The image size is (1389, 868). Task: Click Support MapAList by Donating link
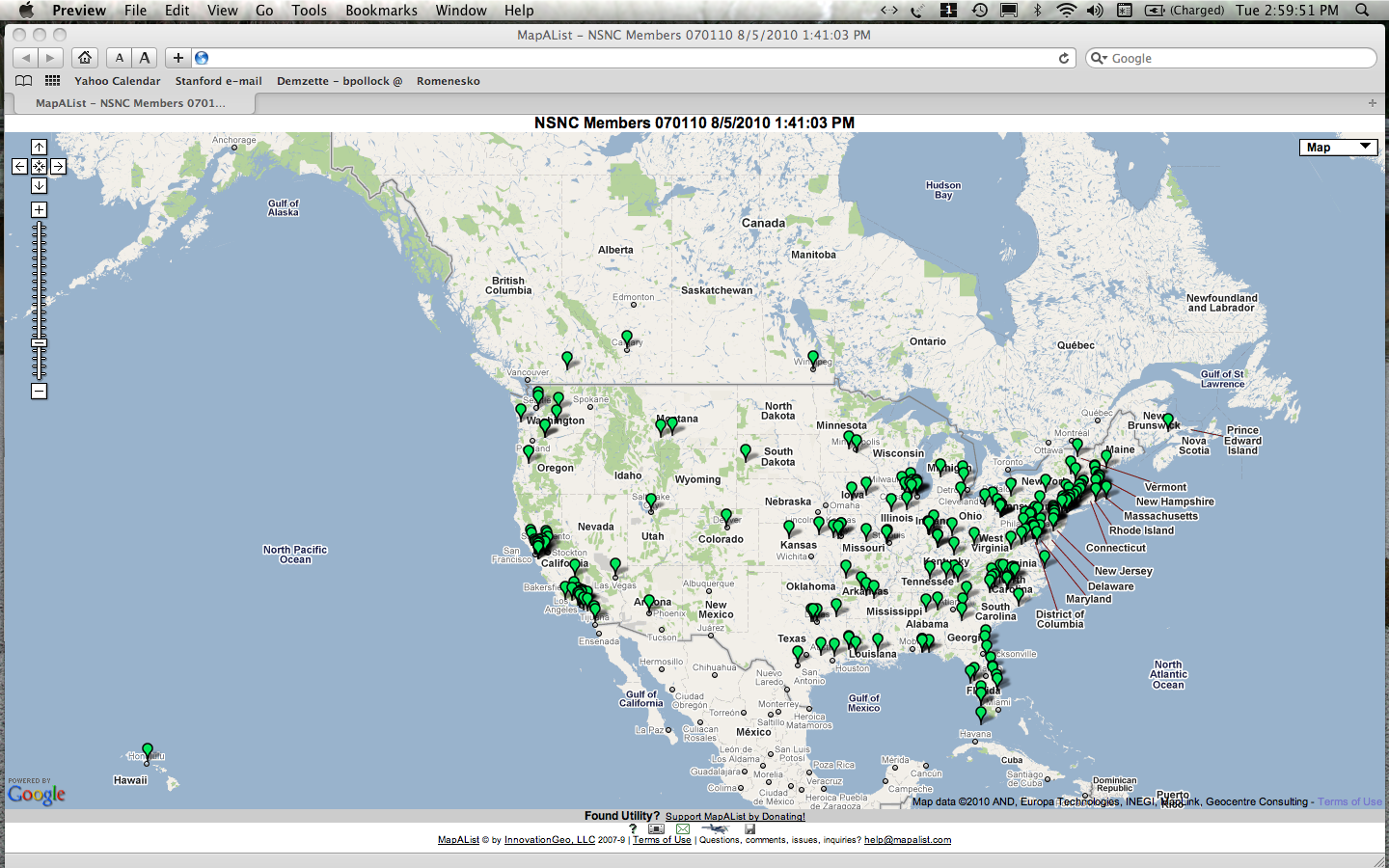point(735,816)
